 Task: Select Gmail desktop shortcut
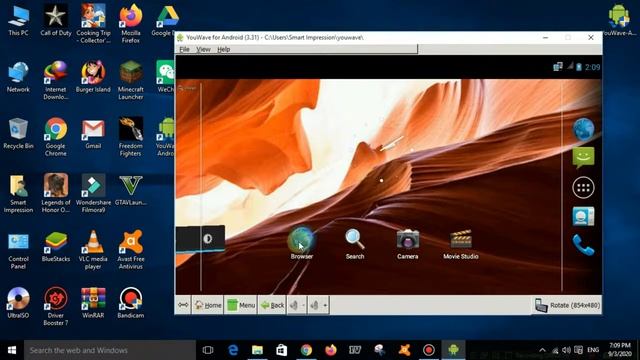pyautogui.click(x=93, y=133)
